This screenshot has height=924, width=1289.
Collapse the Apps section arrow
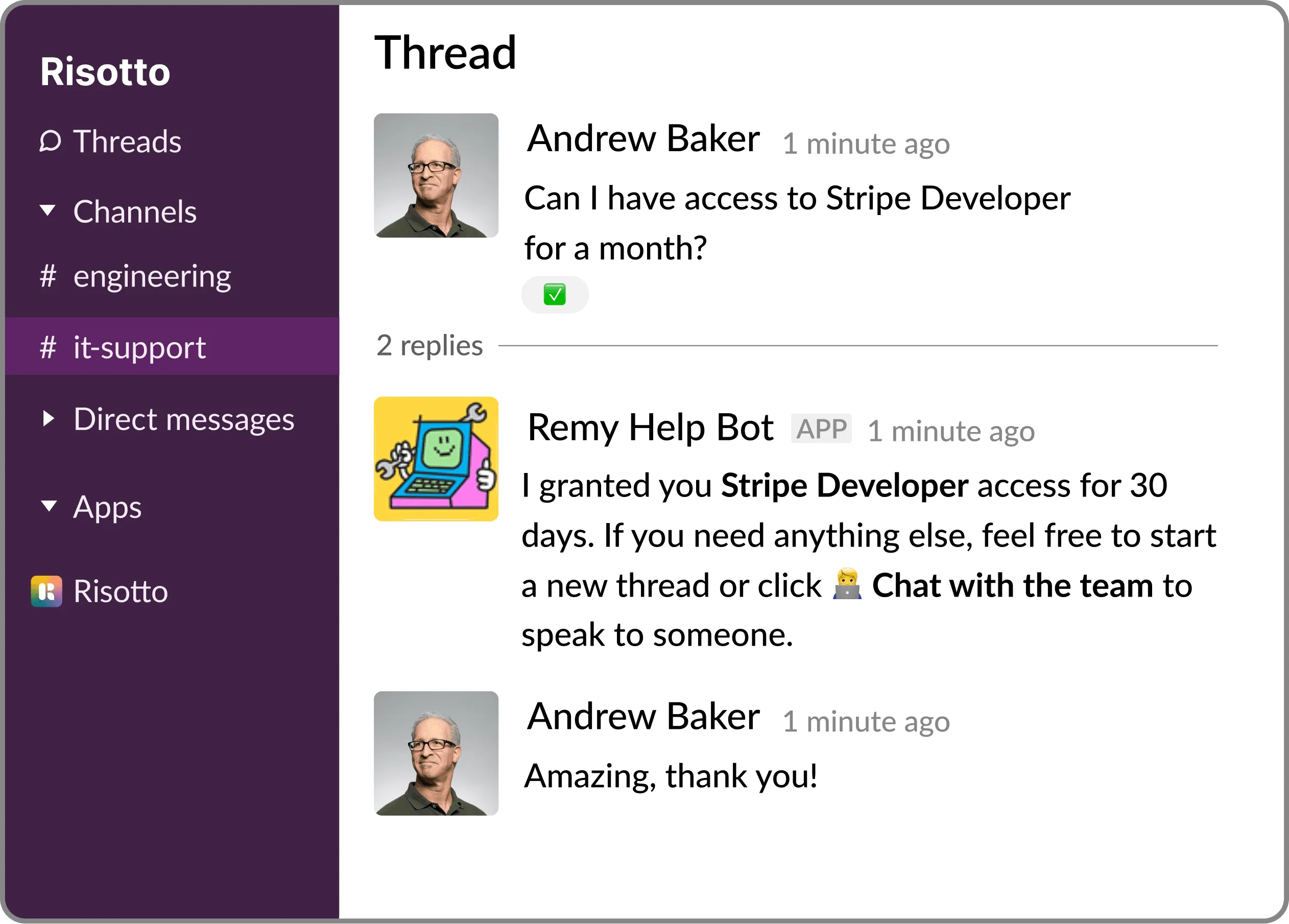click(x=50, y=506)
